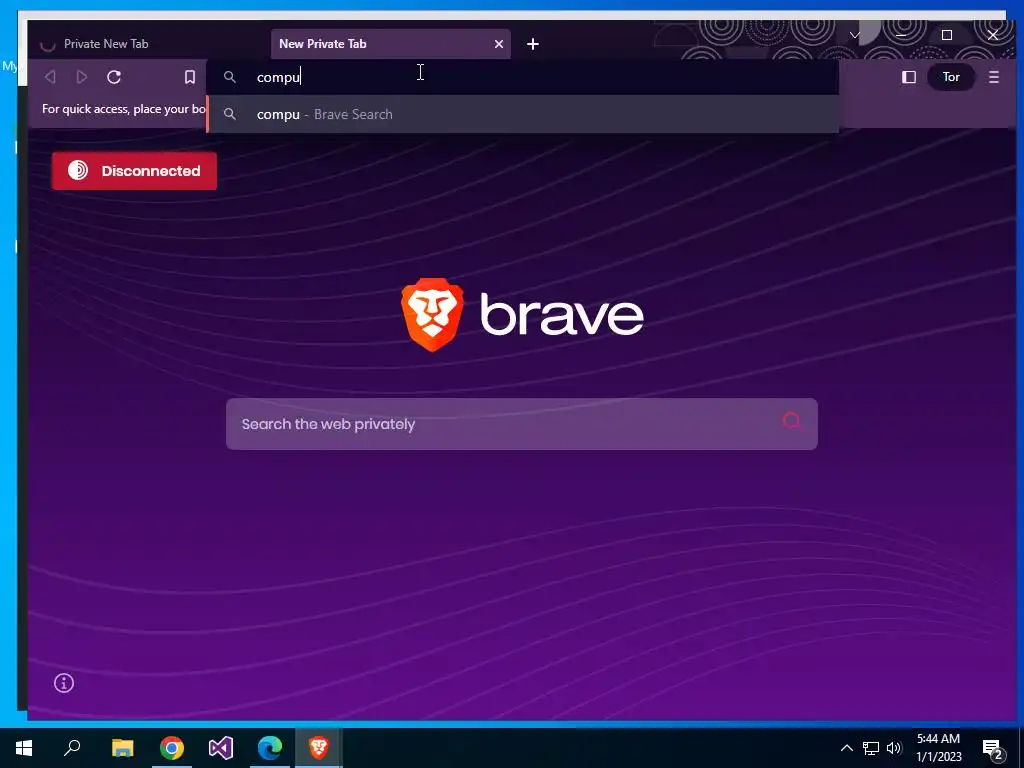Maximize the Brave window
Image resolution: width=1024 pixels, height=768 pixels.
tap(946, 35)
